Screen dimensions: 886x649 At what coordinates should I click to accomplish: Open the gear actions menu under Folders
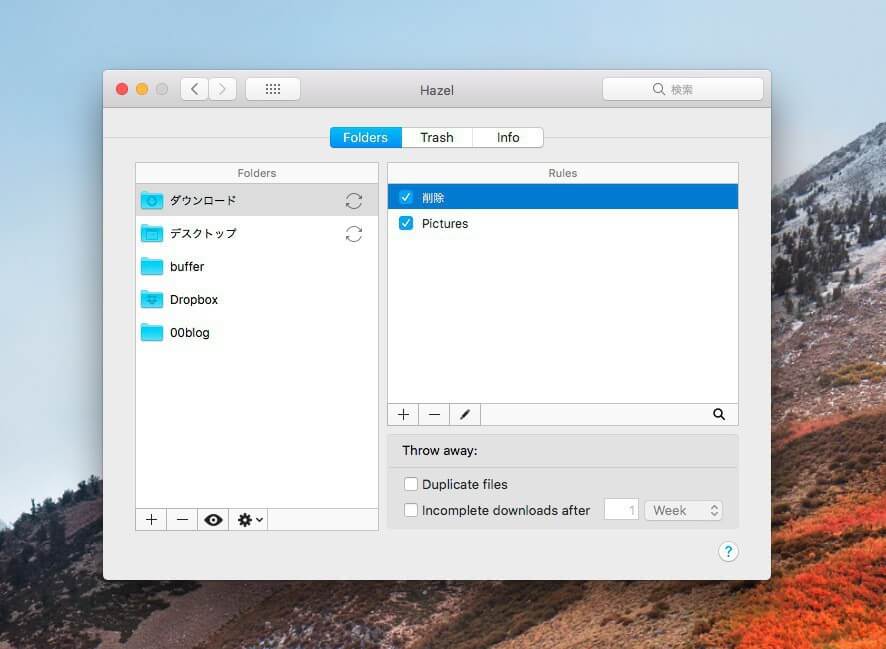[x=249, y=520]
